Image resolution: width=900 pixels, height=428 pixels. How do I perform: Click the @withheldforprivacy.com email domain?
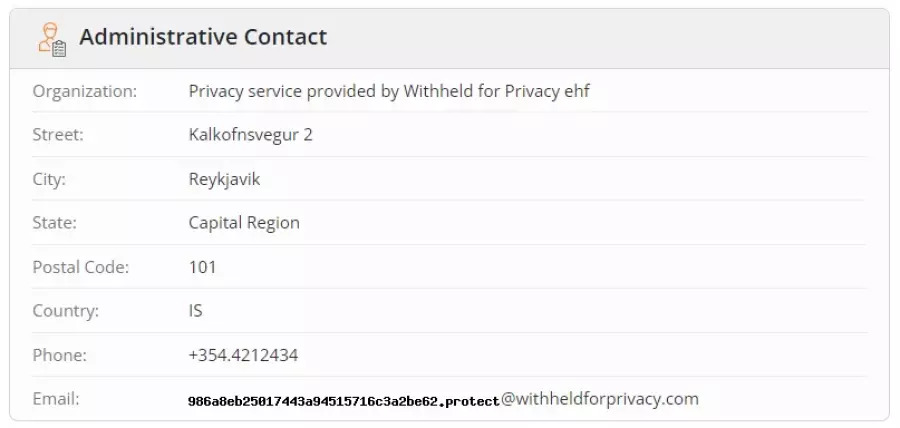600,399
